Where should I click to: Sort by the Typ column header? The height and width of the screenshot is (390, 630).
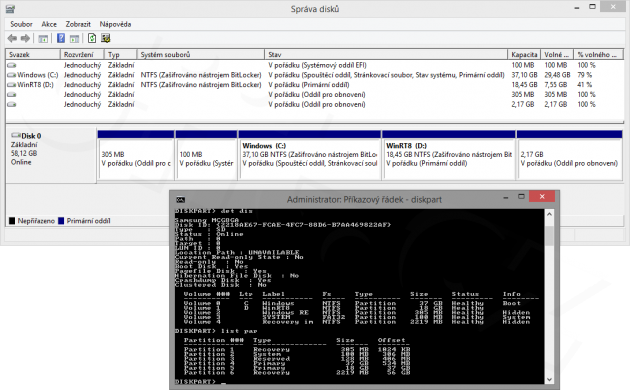(121, 55)
